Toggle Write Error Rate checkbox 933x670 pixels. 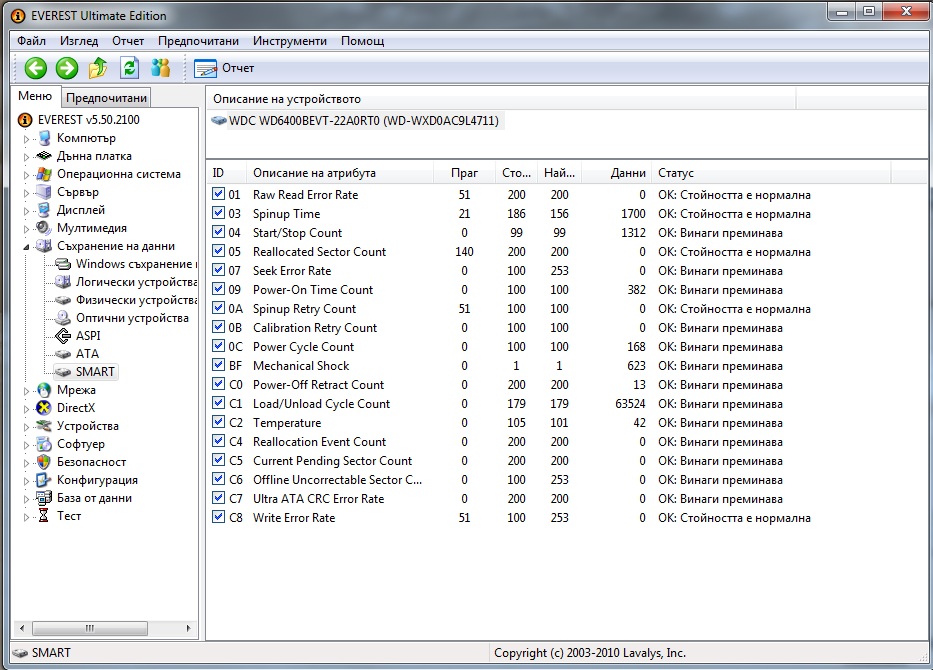coord(218,517)
